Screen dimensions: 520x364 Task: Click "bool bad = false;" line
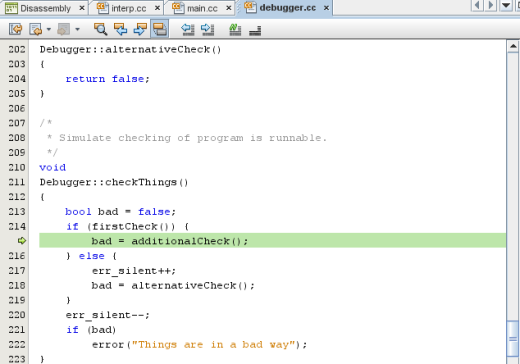pyautogui.click(x=120, y=212)
